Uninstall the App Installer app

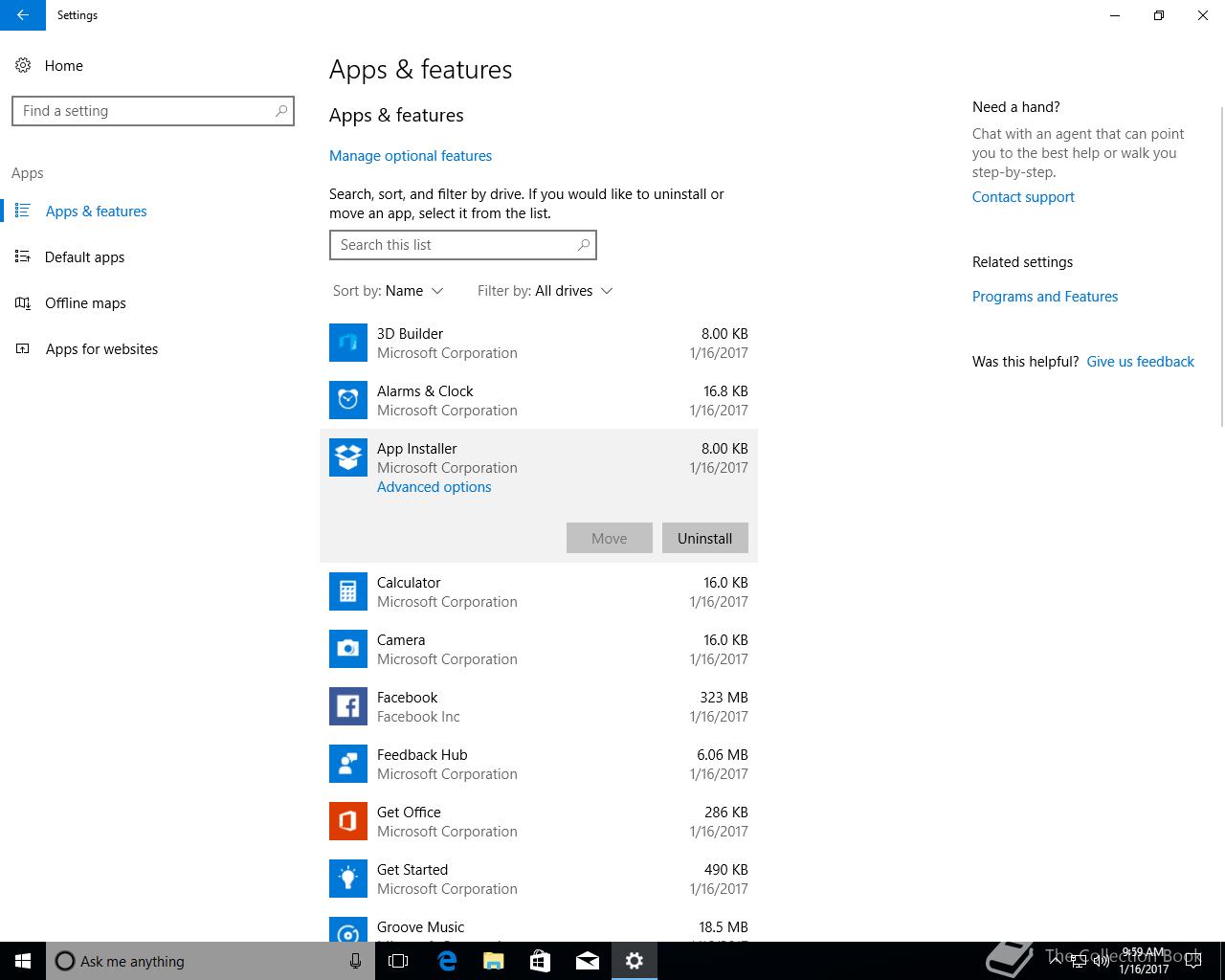704,538
